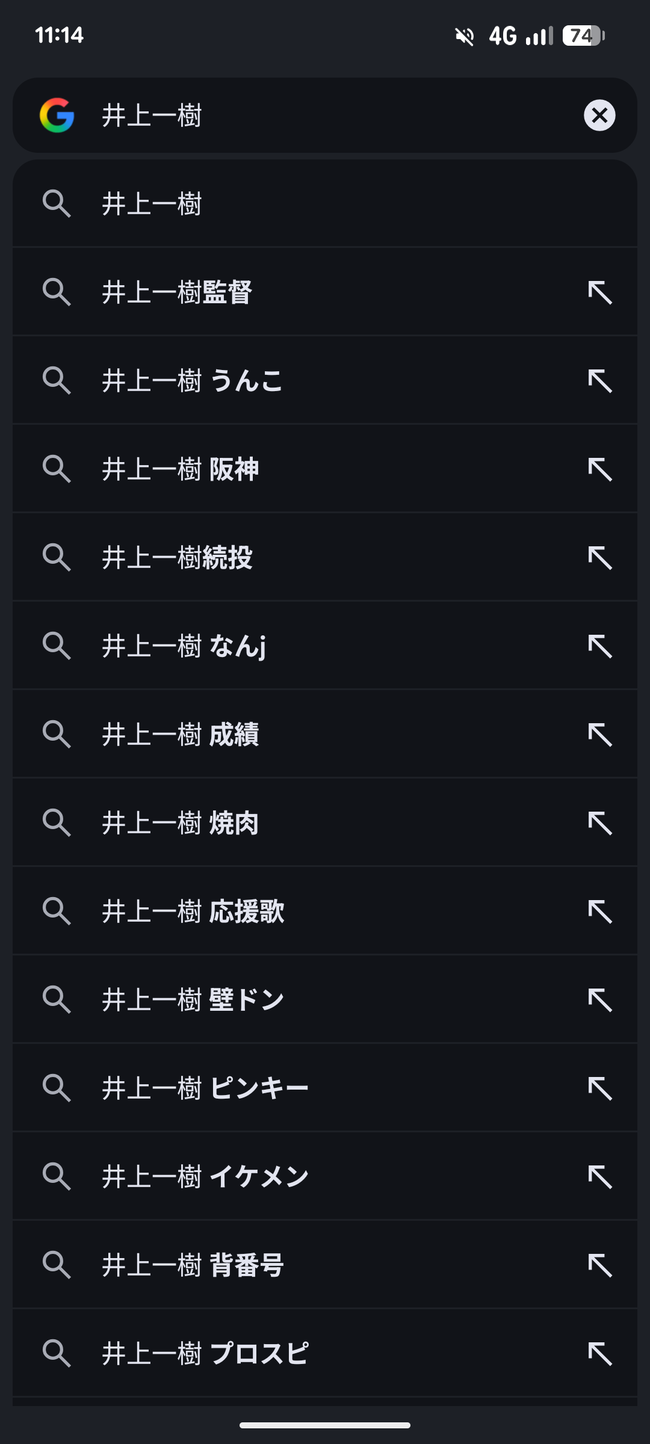This screenshot has width=650, height=1444.
Task: Choose 井上一樹 焼肉 from suggestions
Action: (x=325, y=823)
